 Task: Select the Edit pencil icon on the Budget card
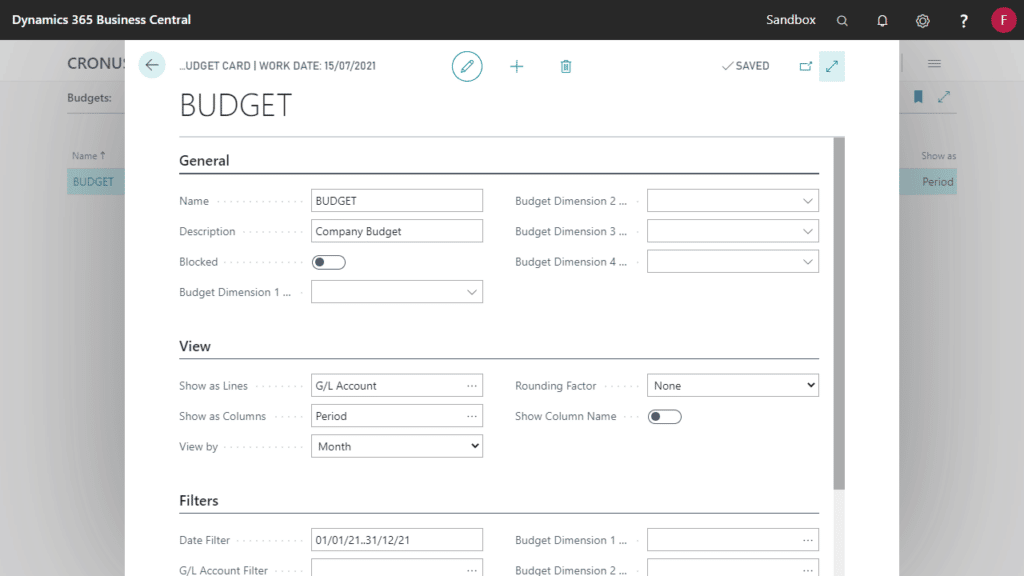click(467, 66)
